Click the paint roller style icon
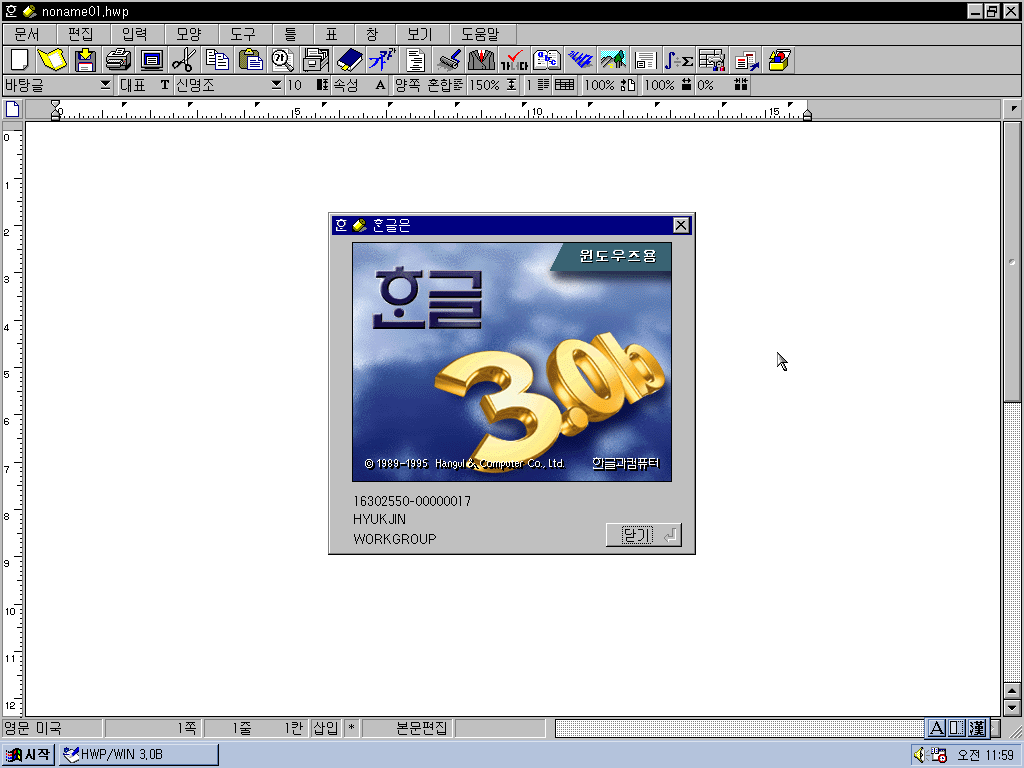The image size is (1024, 768). point(449,60)
